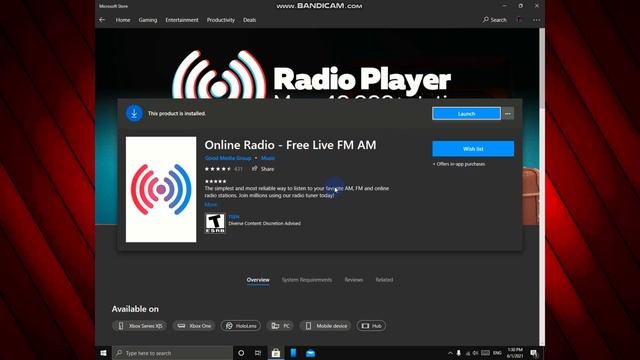640x360 pixels.
Task: Open the Productivity section
Action: (221, 20)
